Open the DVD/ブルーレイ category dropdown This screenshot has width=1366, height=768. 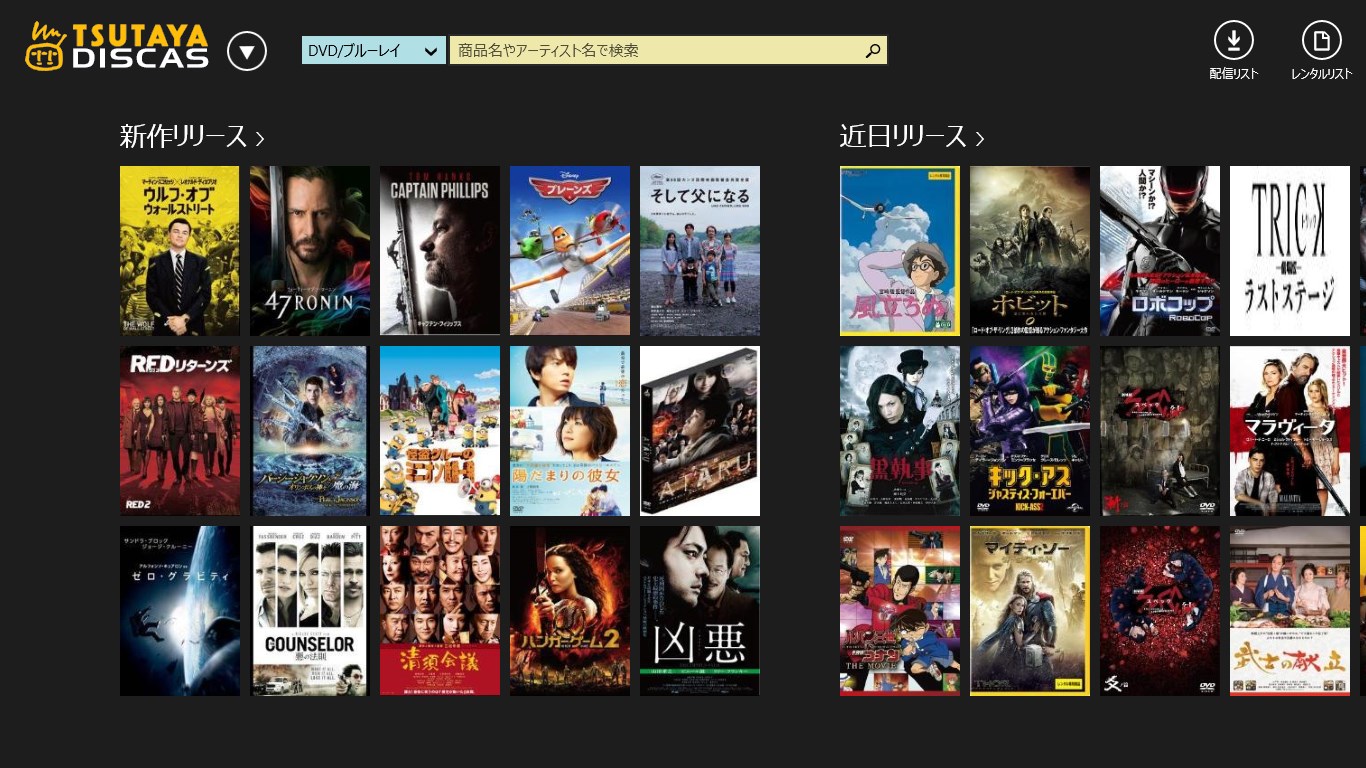pos(374,51)
